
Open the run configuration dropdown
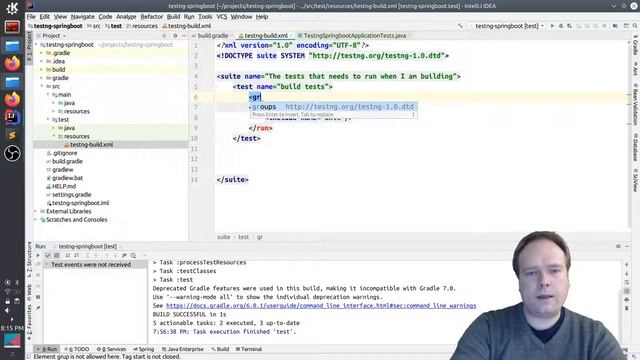[x=507, y=26]
